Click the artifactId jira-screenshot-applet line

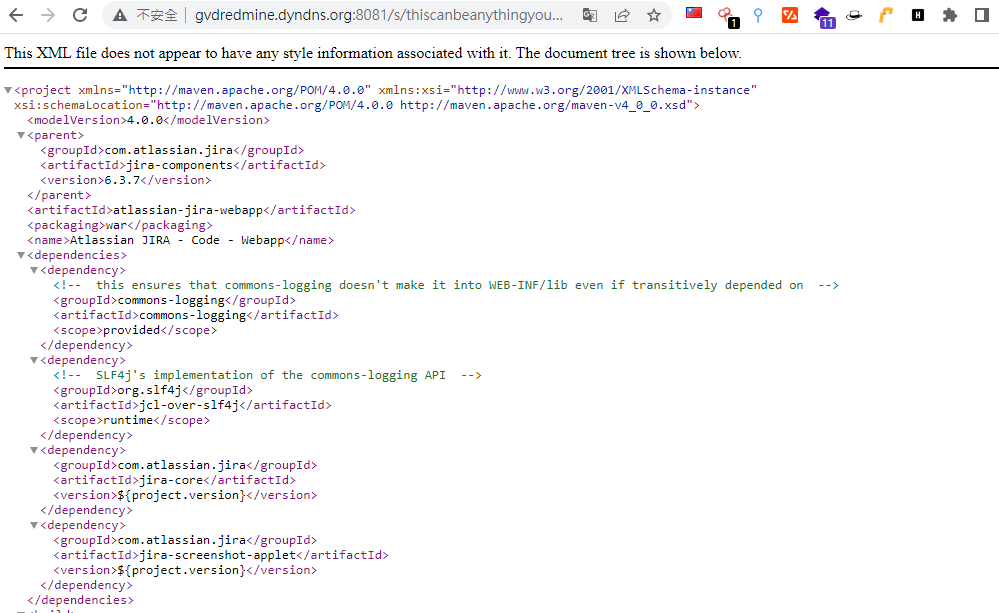(x=221, y=555)
